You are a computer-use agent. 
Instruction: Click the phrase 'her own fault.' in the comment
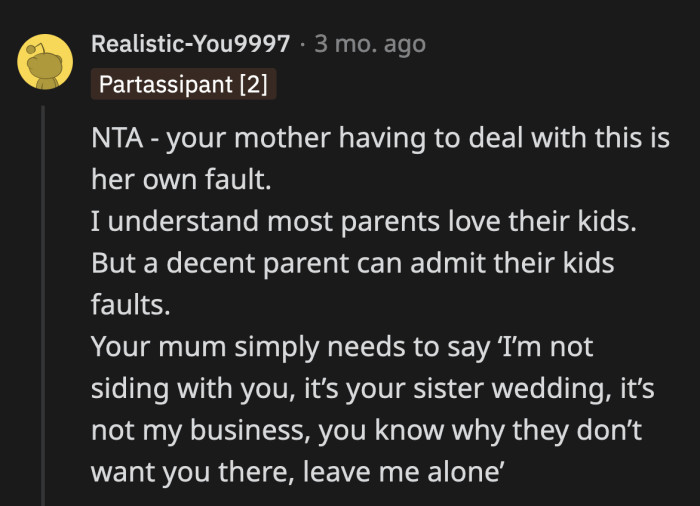click(x=181, y=180)
